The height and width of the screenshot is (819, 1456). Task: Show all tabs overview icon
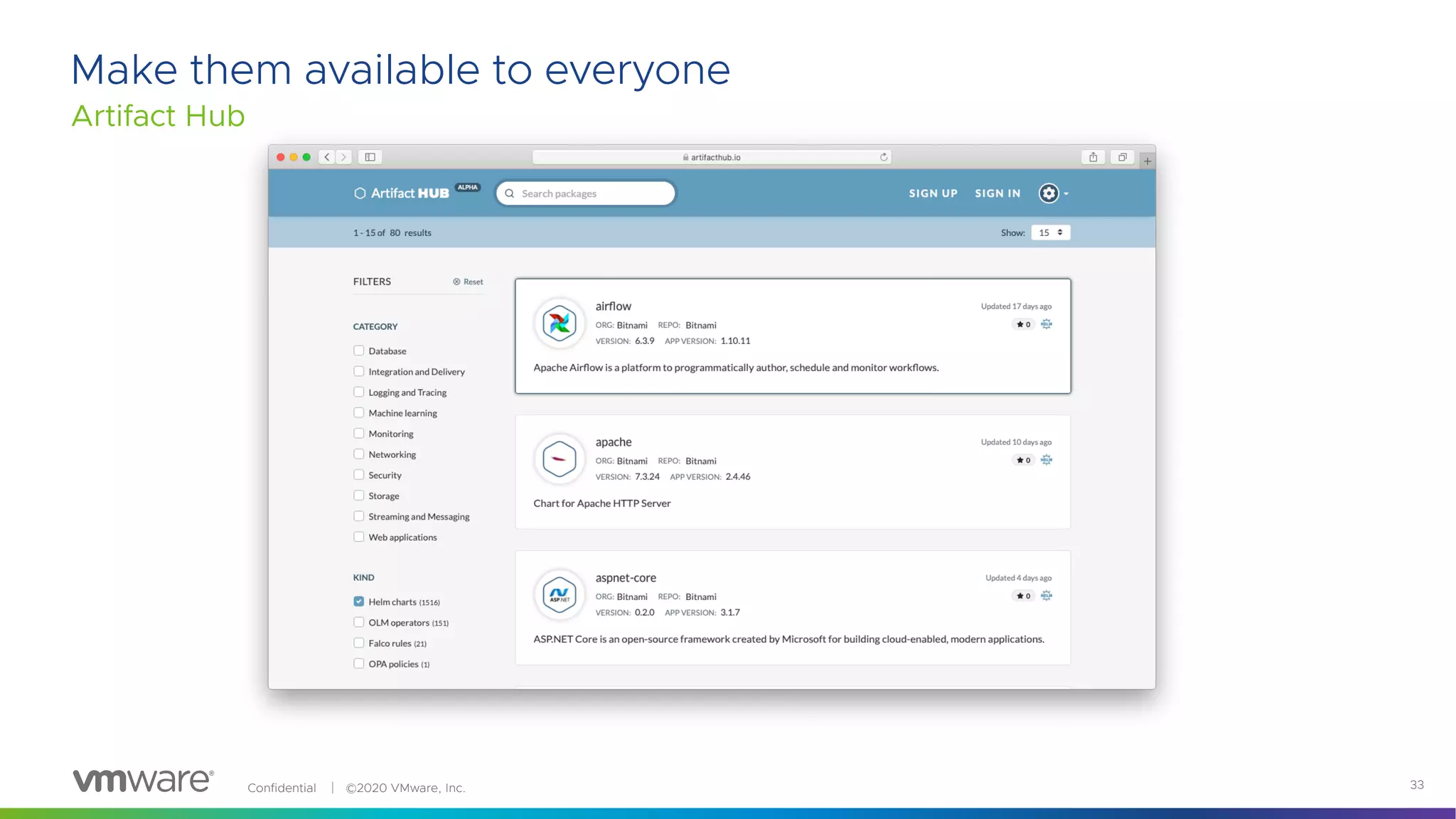(1123, 157)
